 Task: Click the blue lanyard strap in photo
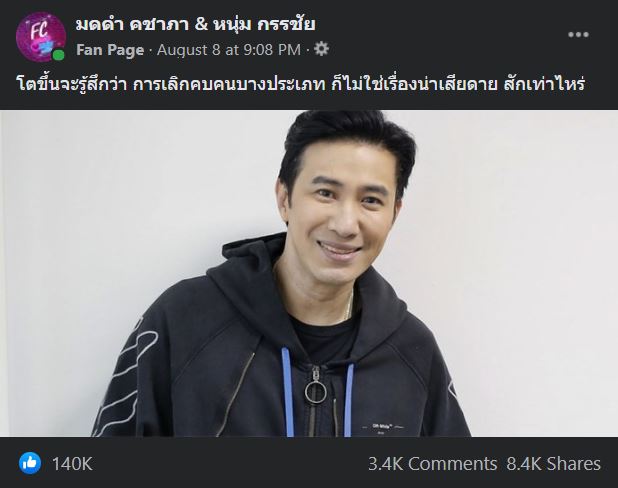click(x=287, y=390)
